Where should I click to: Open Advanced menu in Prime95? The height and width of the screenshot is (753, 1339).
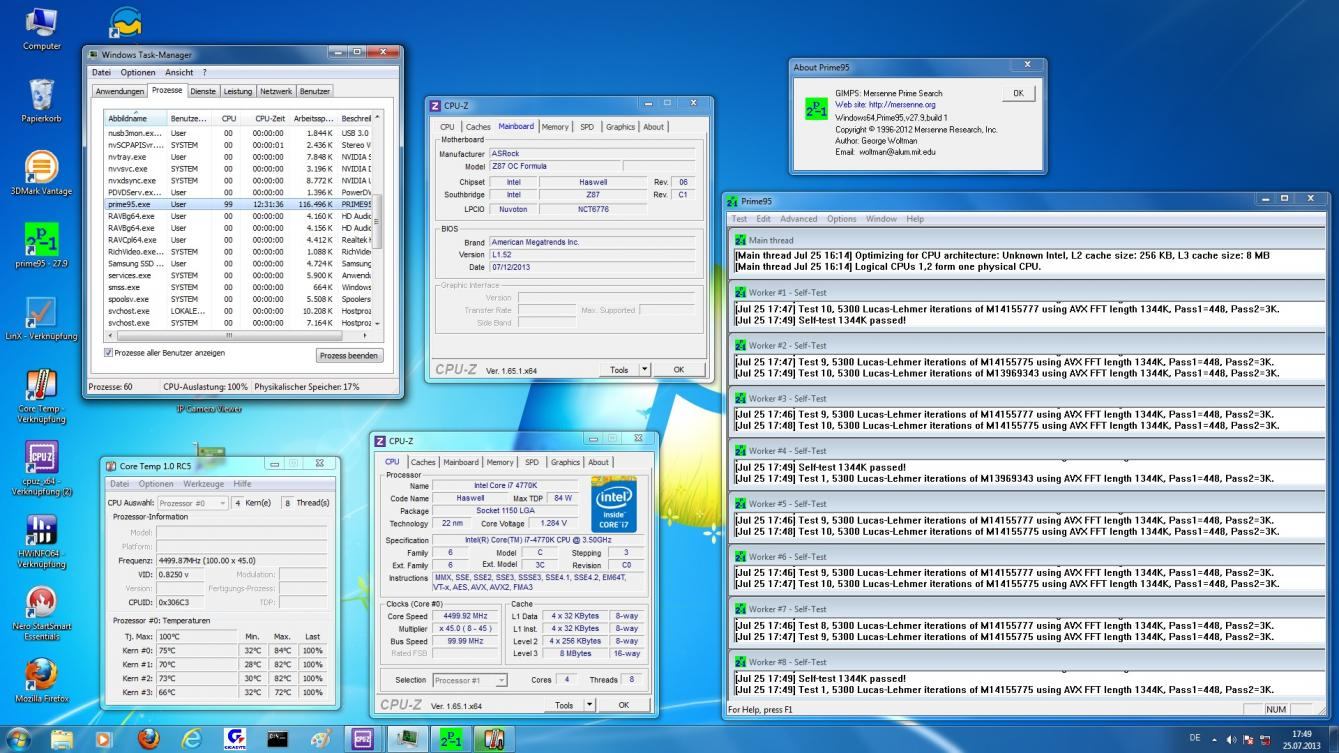coord(798,219)
